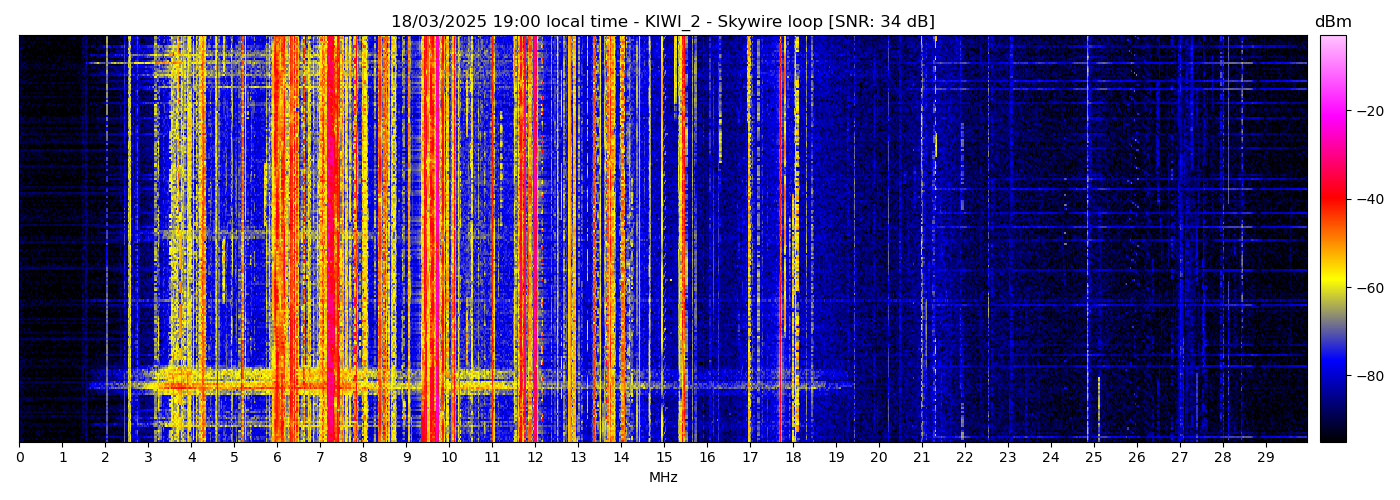1400x500 pixels.
Task: Click the −40 colorbar tick label
Action: coord(1366,199)
